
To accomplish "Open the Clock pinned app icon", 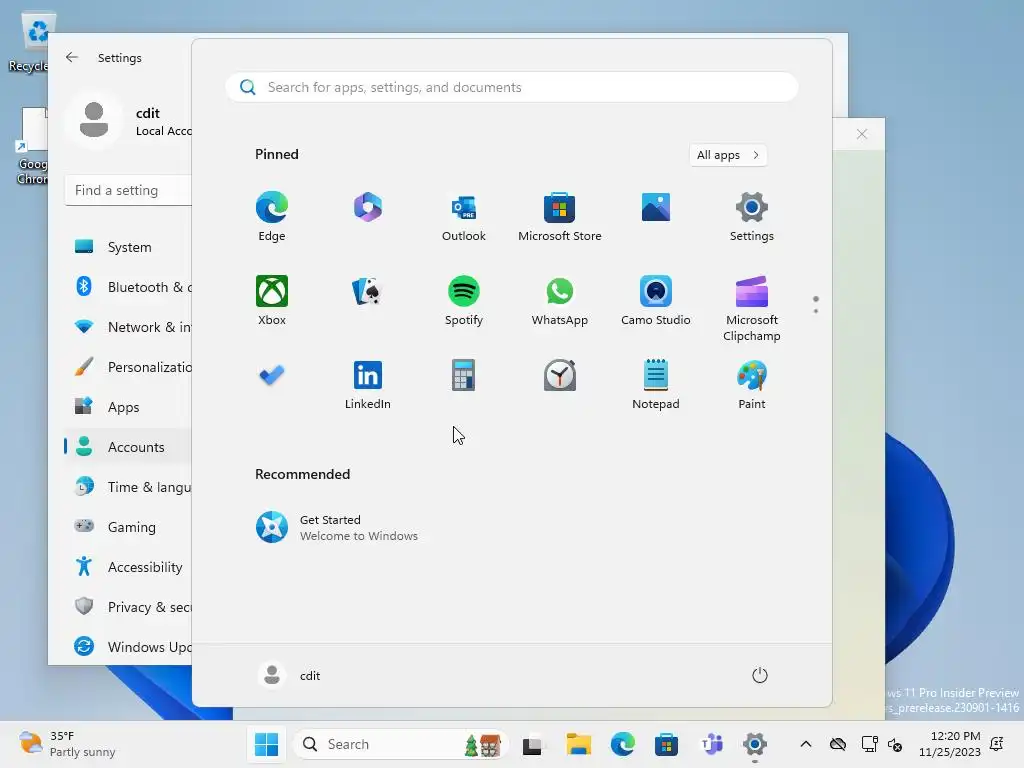I will 560,375.
